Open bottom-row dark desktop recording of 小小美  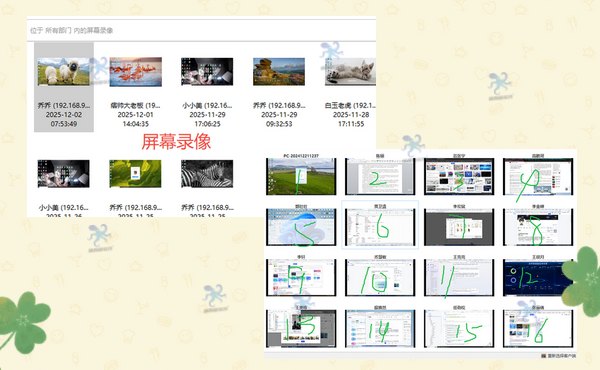pos(64,174)
